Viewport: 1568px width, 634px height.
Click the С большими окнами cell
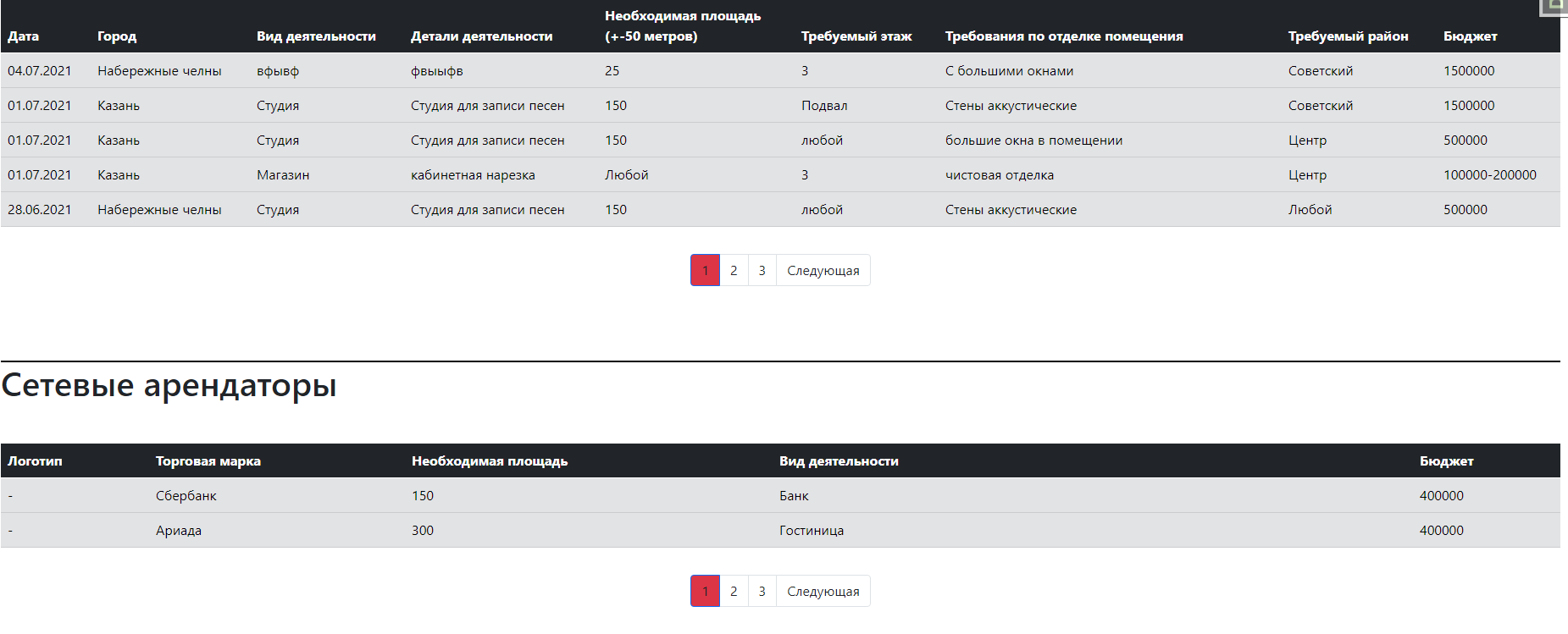click(1009, 71)
